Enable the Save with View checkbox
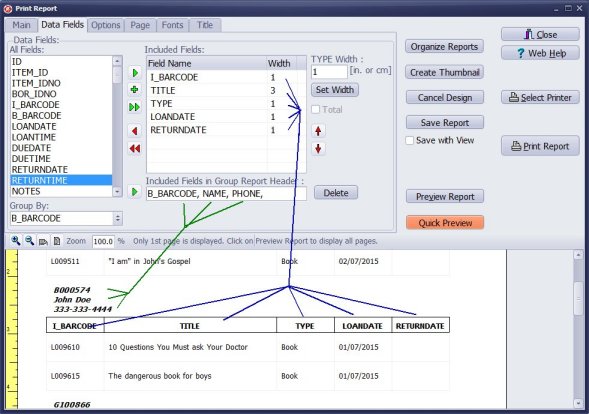Screen dimensions: 589x414 click(x=410, y=141)
